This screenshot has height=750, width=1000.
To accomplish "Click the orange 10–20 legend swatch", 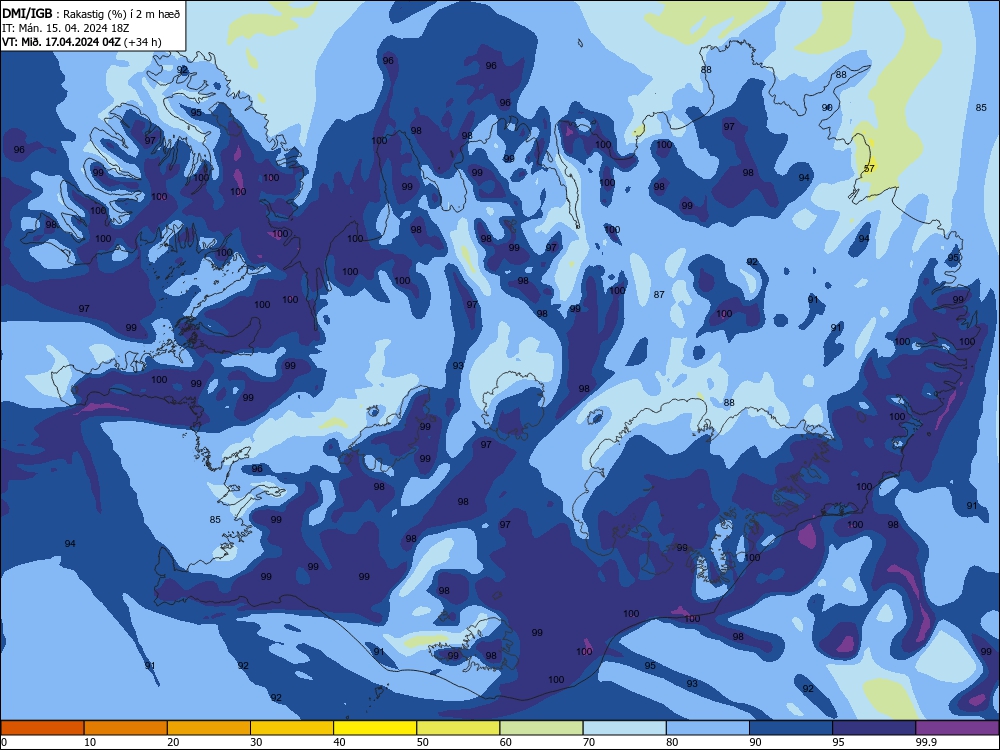I will pos(126,728).
